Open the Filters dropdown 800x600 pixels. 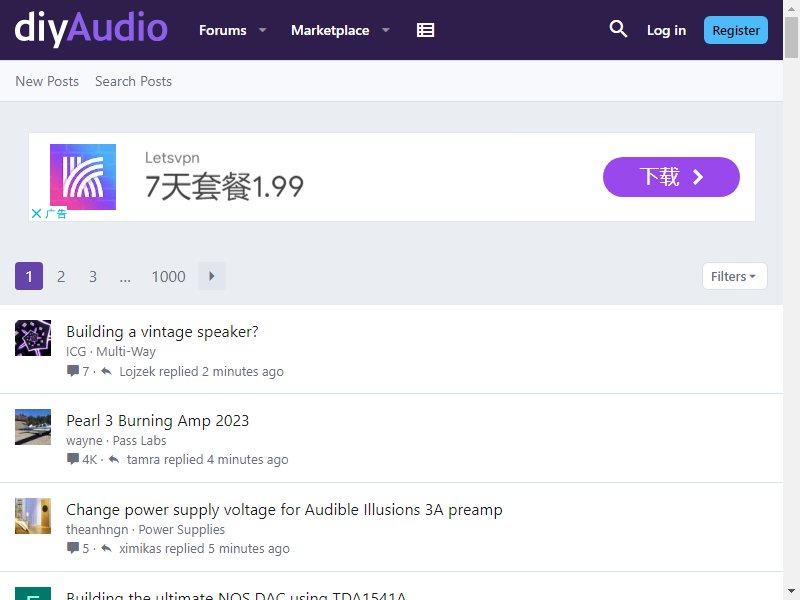point(734,276)
